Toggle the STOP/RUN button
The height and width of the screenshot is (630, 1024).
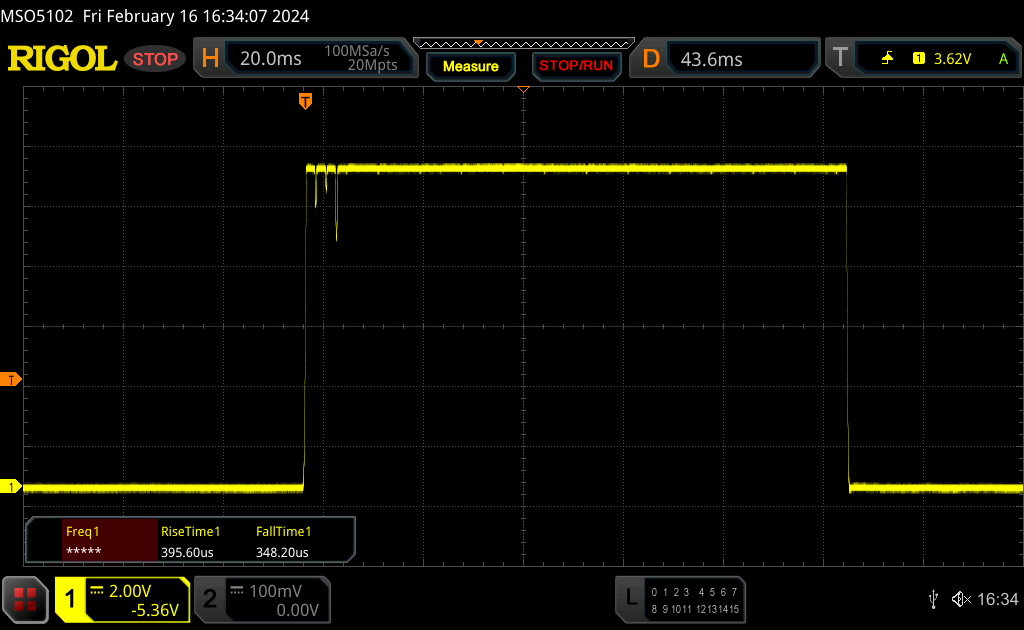(x=576, y=66)
